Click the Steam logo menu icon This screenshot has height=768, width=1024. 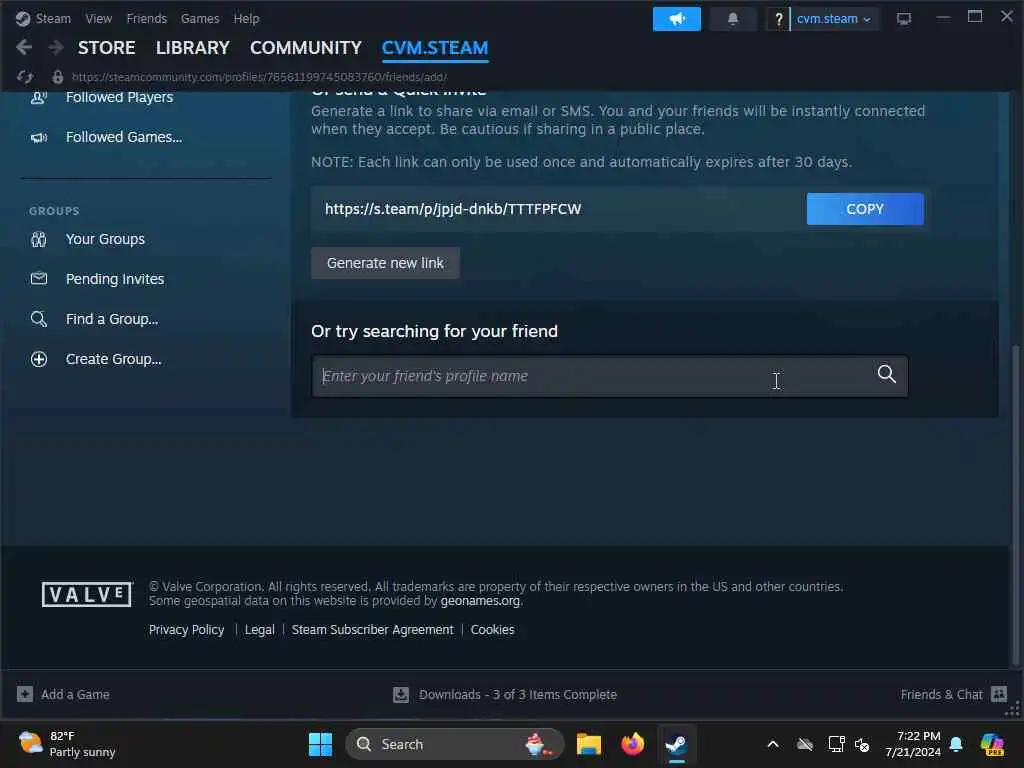23,19
